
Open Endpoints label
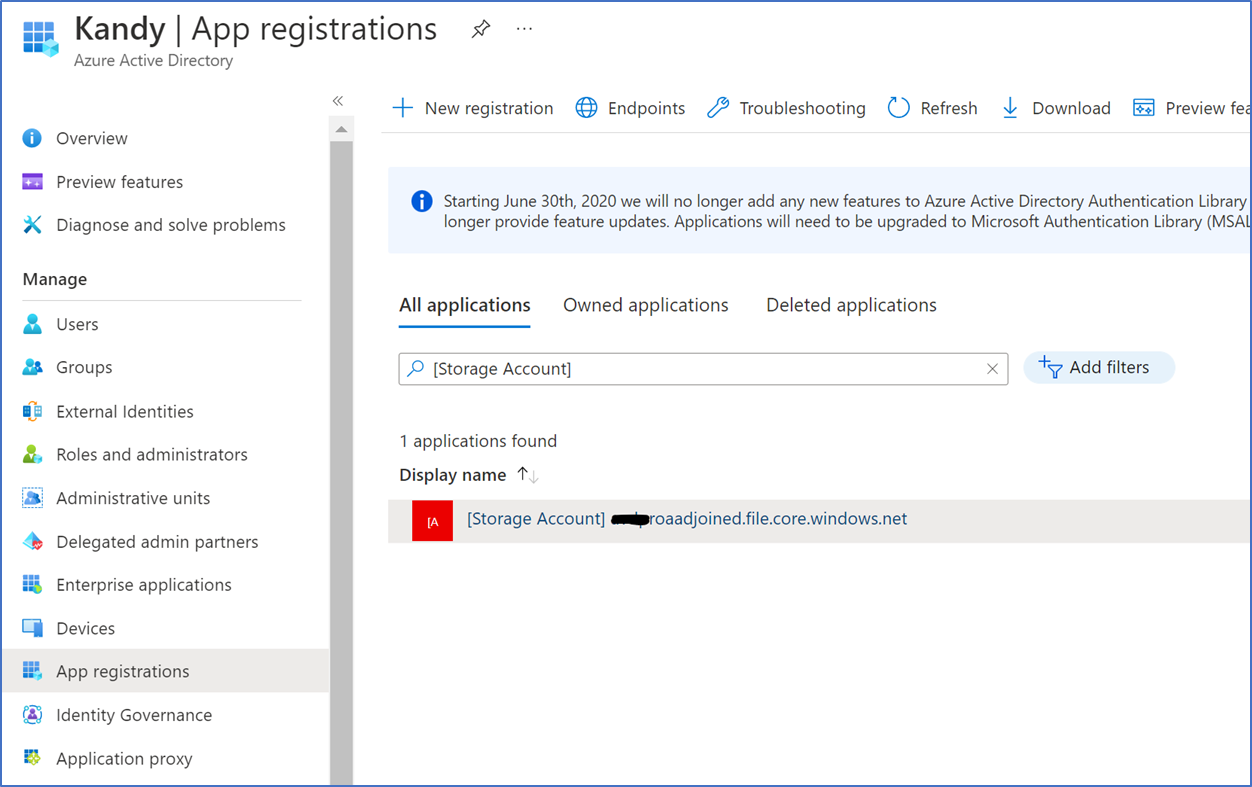point(647,108)
